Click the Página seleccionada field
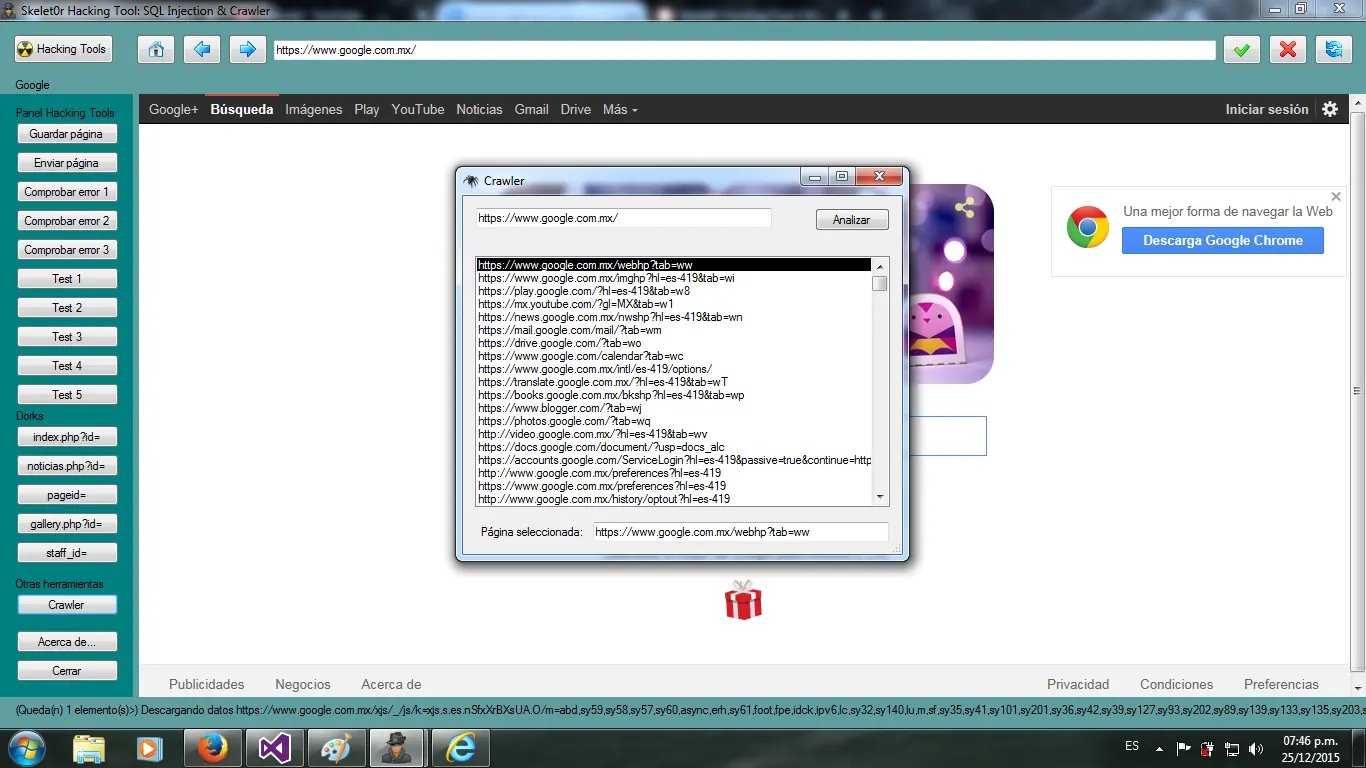The width and height of the screenshot is (1366, 768). (740, 532)
